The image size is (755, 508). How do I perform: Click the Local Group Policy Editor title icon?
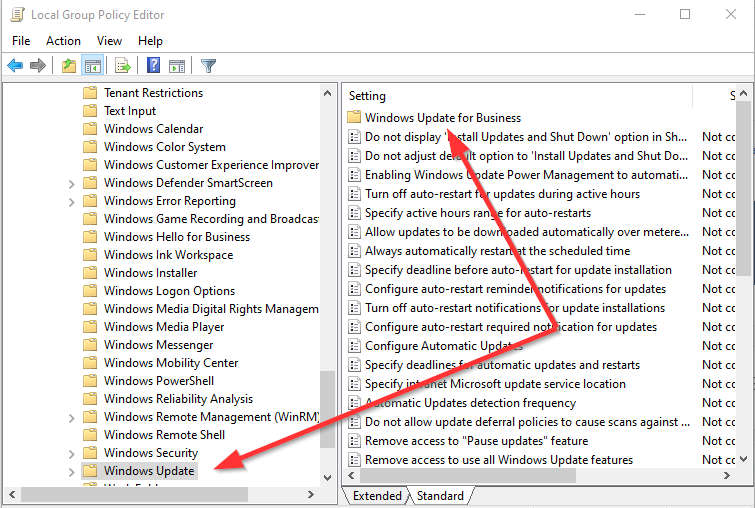click(17, 14)
